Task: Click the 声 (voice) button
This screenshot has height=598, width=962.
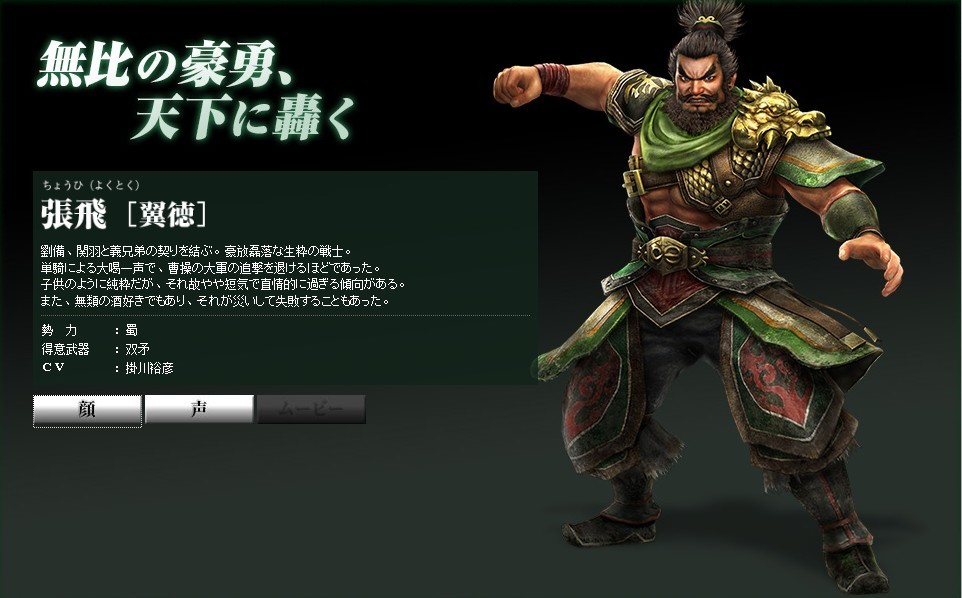Action: tap(199, 409)
